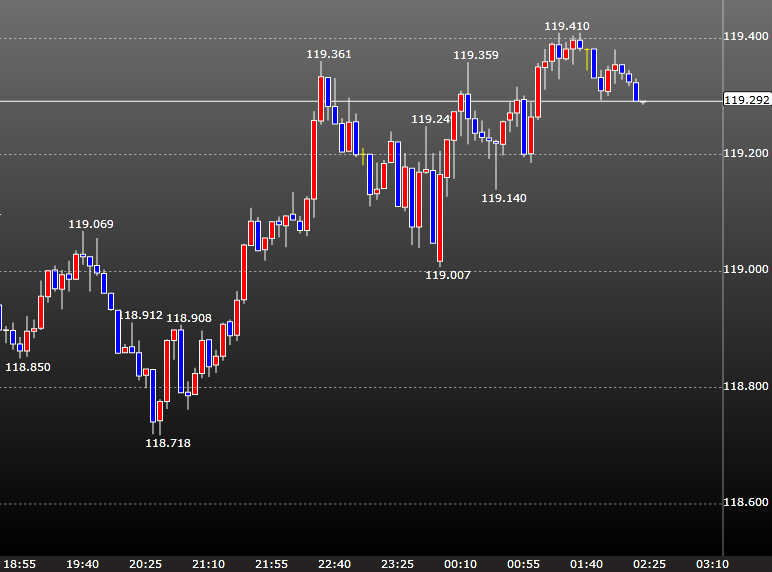This screenshot has height=572, width=772.
Task: Click the 119.007 low label
Action: pyautogui.click(x=447, y=275)
